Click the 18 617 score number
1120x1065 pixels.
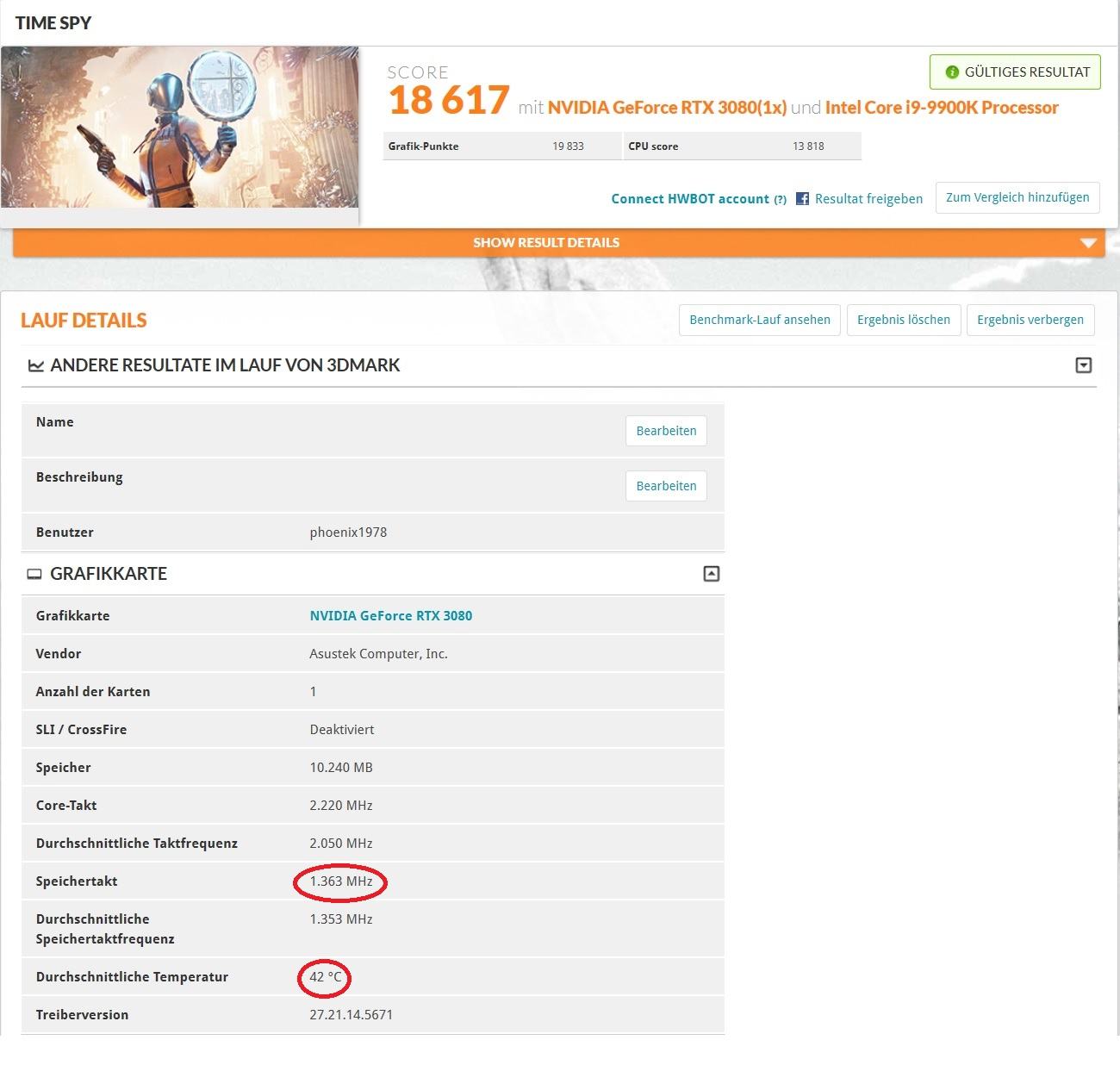[x=449, y=100]
